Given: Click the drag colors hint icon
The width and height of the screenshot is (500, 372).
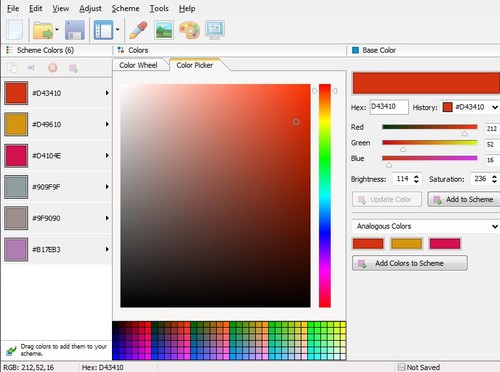Looking at the screenshot, I should 11,350.
